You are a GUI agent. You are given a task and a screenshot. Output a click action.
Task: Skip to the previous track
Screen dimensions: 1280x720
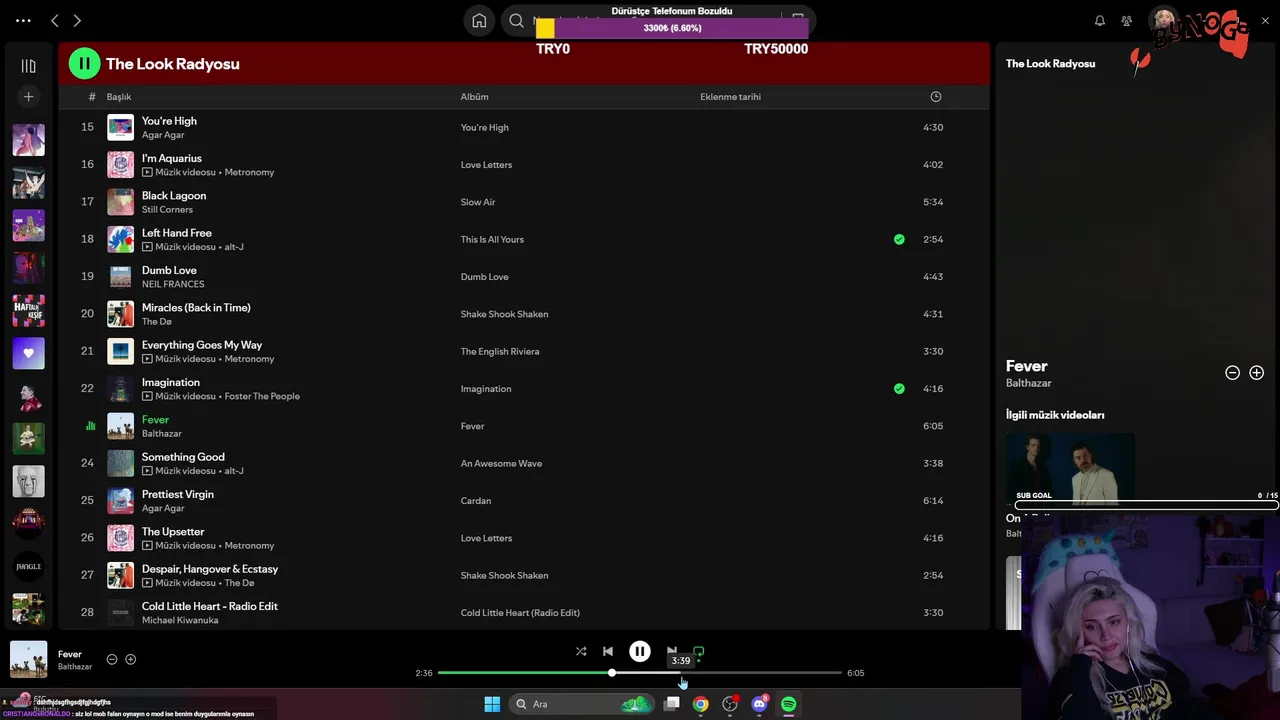click(608, 651)
